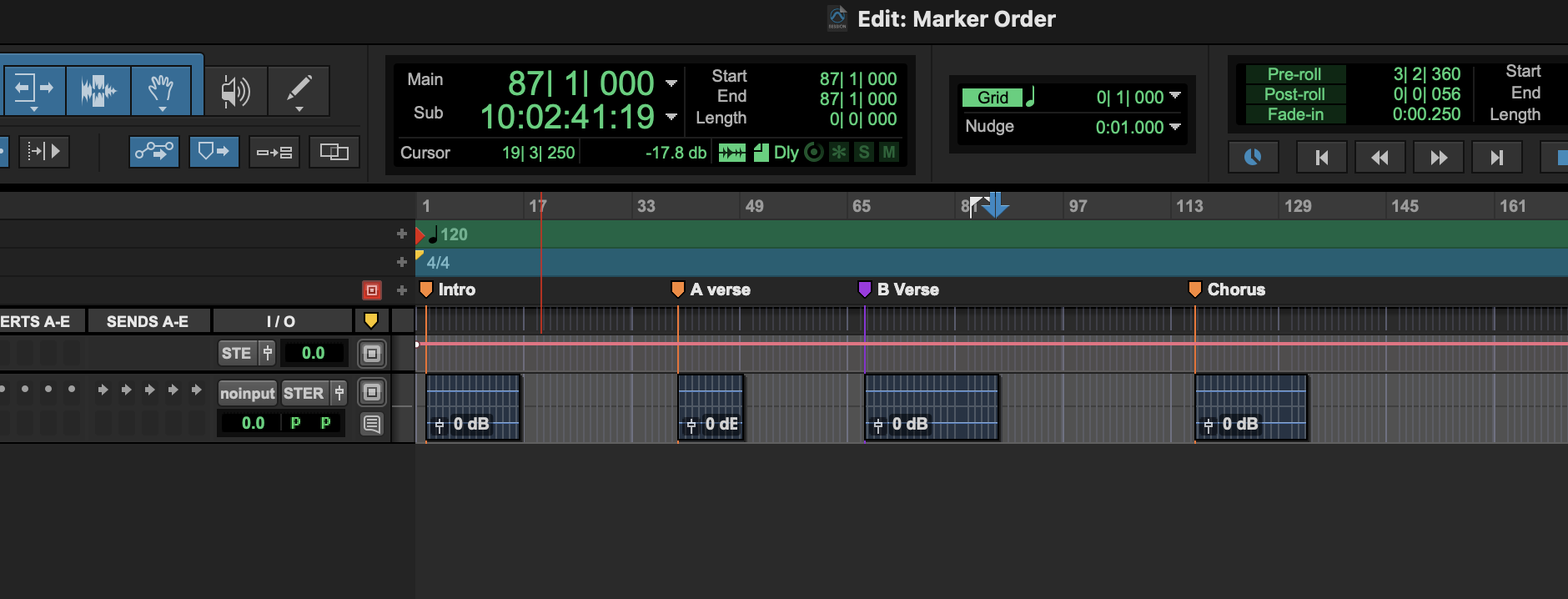1568x599 pixels.
Task: Open the Nudge value dropdown arrow
Action: pos(1175,127)
